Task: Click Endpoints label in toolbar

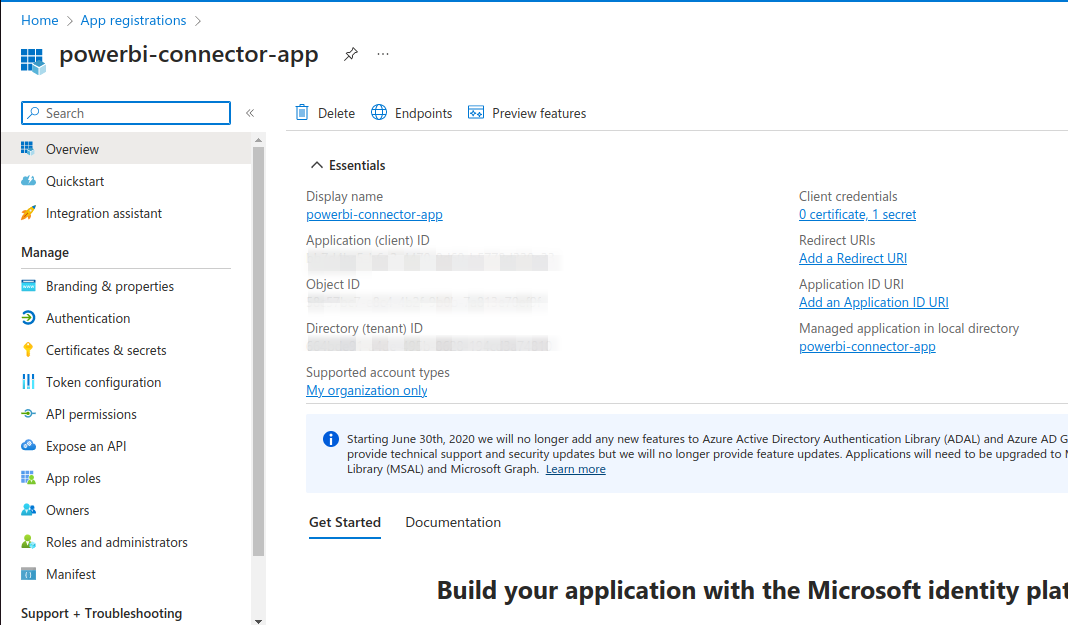Action: click(x=423, y=113)
